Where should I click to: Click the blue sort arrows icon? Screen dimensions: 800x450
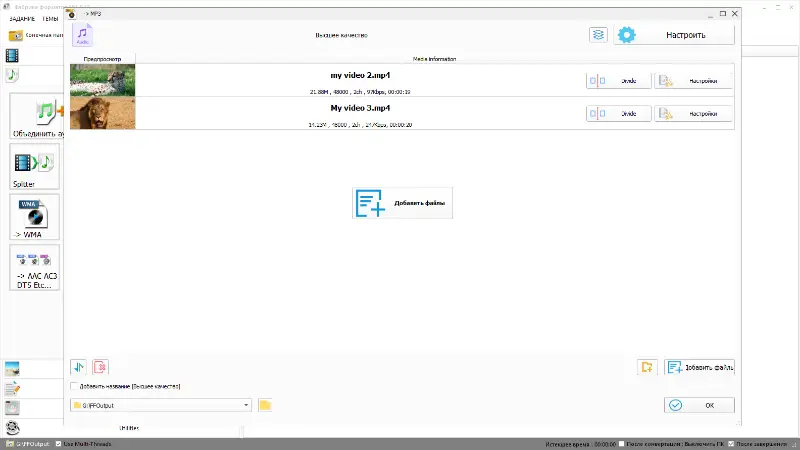79,367
